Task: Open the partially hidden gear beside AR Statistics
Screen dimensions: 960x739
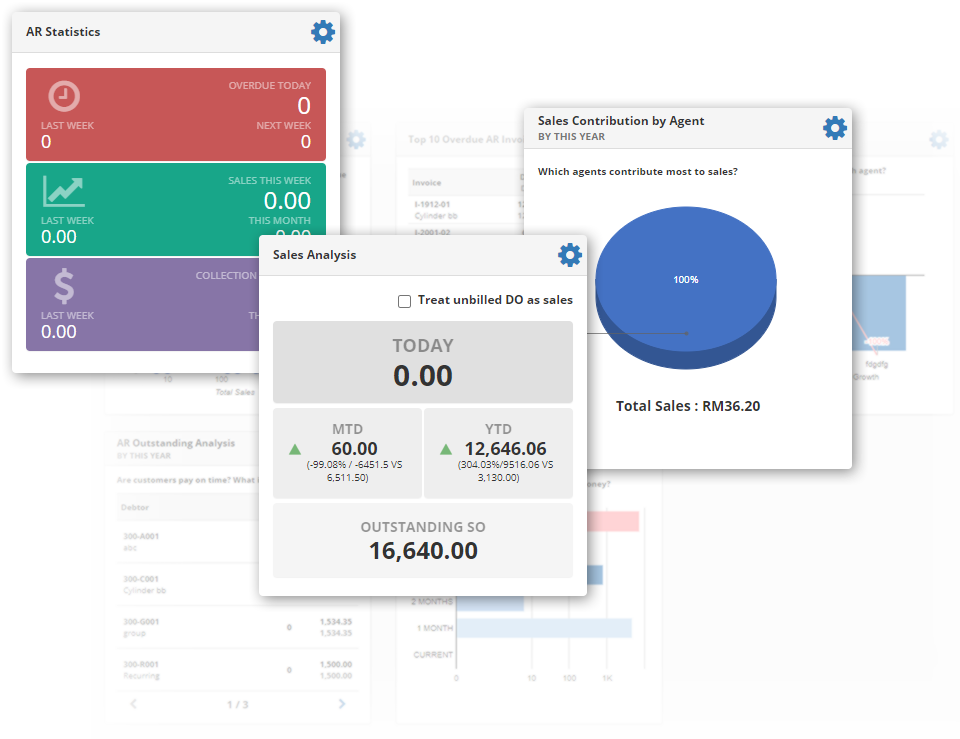Action: pyautogui.click(x=355, y=139)
